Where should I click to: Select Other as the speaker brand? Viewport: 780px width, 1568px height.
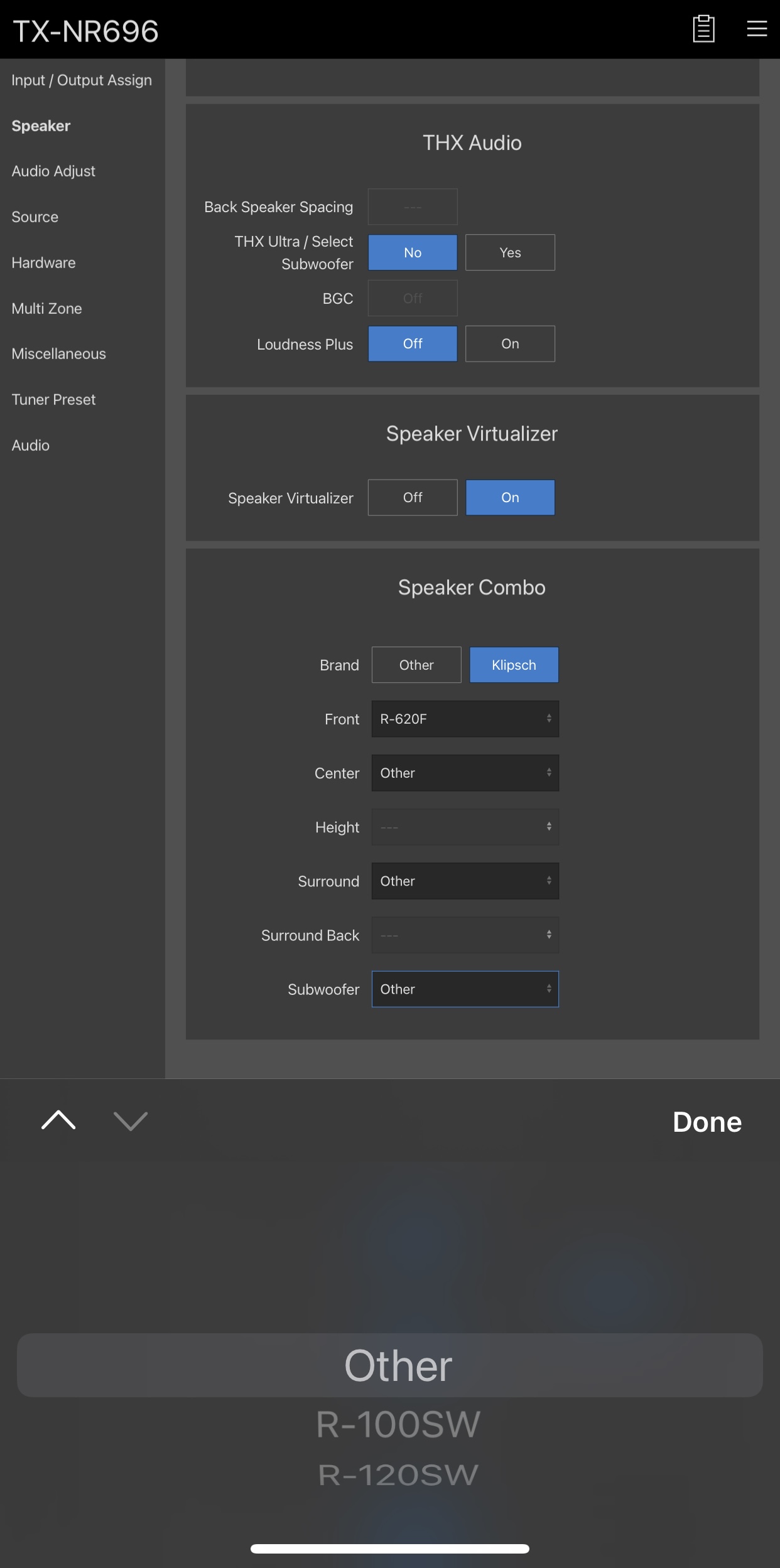tap(416, 665)
